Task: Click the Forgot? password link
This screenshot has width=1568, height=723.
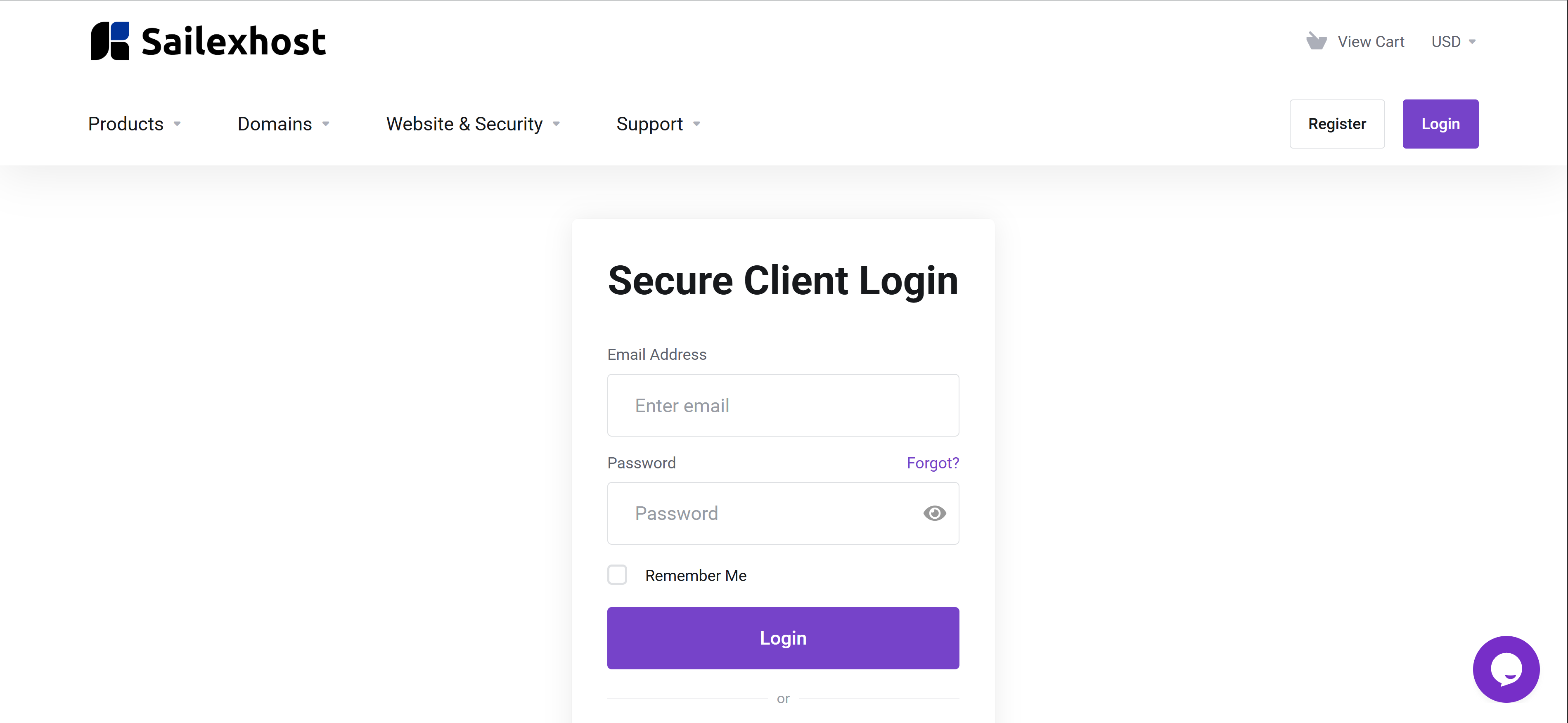Action: point(933,463)
